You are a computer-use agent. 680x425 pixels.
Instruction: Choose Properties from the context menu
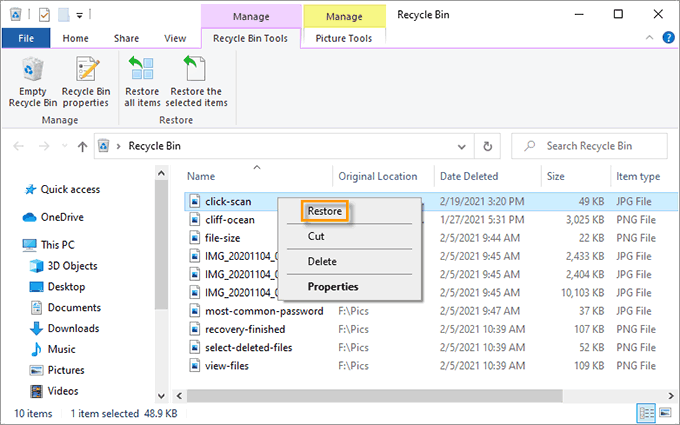click(333, 287)
